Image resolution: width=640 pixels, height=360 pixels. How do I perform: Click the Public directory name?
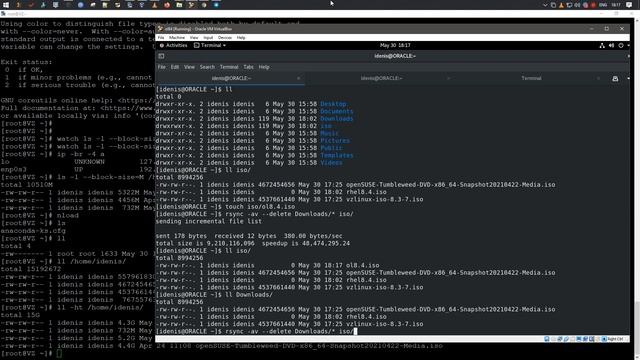coord(331,148)
